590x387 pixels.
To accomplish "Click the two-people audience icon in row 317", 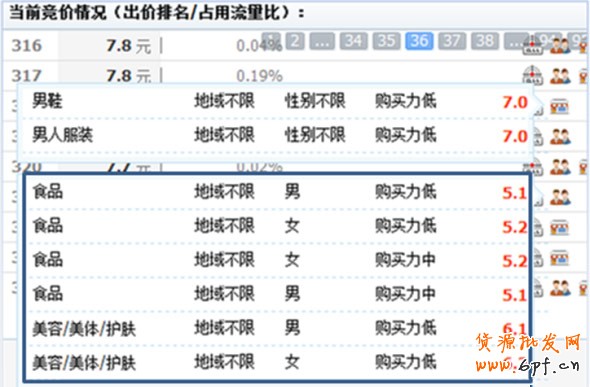I will [x=560, y=76].
